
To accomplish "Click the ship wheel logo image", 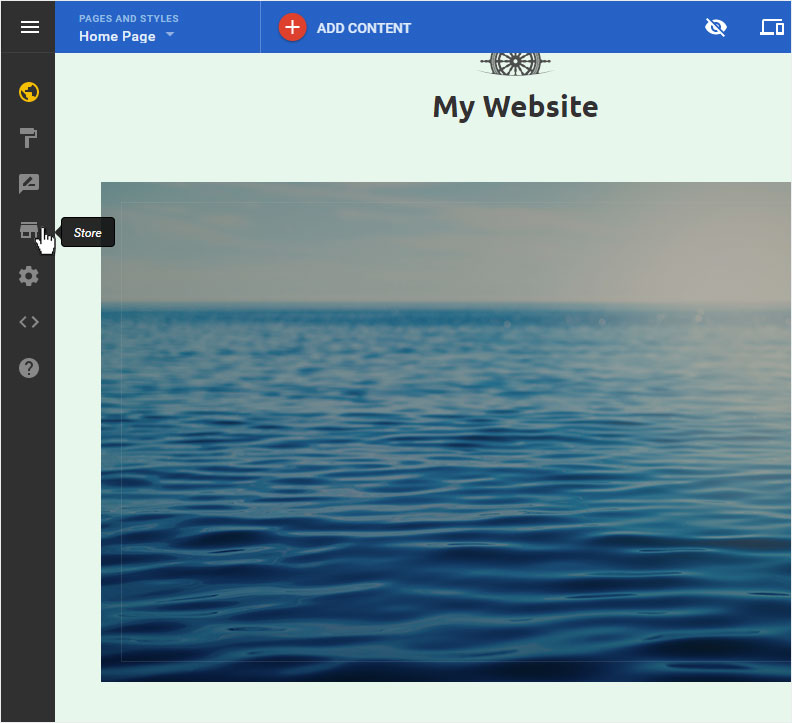I will 515,64.
